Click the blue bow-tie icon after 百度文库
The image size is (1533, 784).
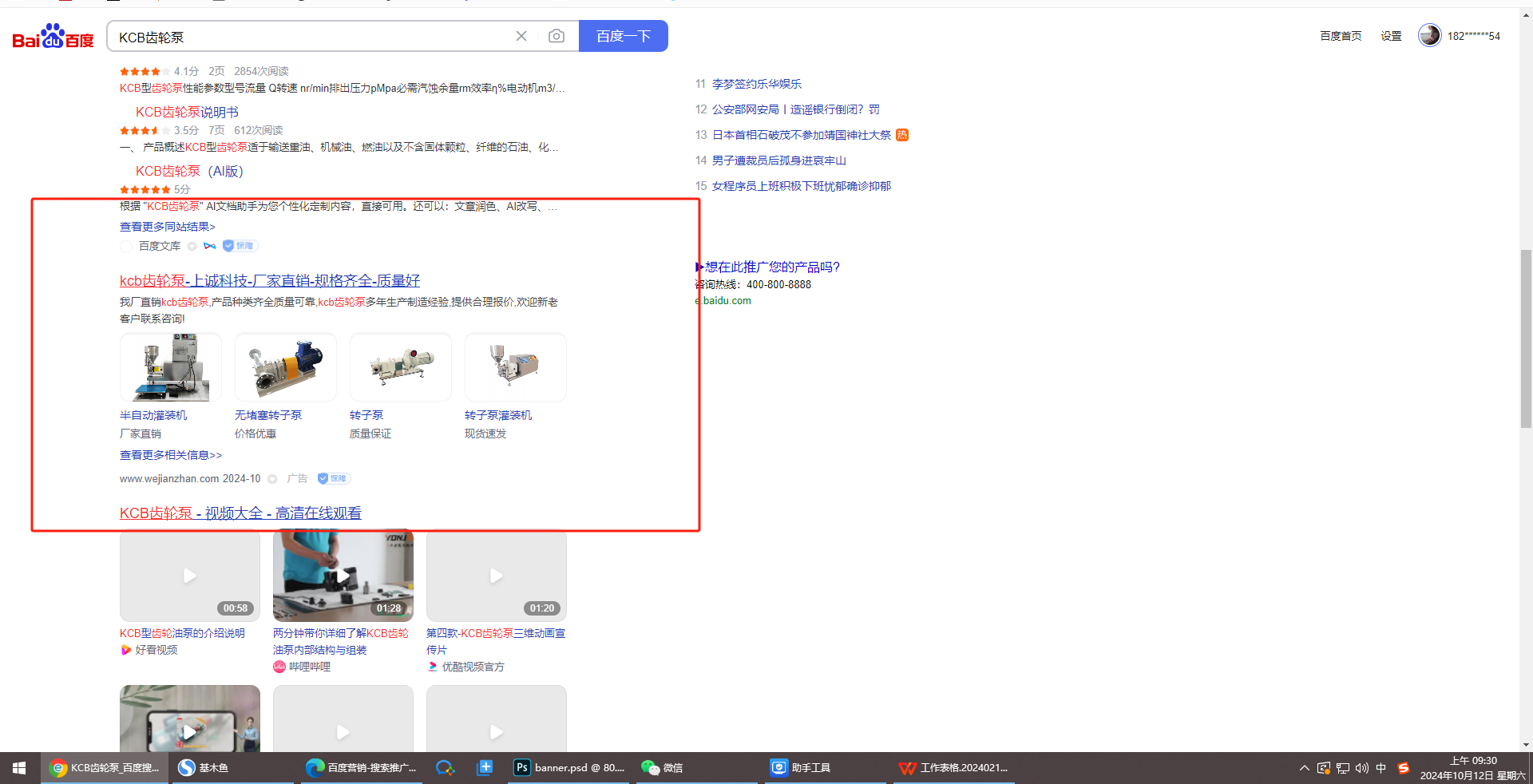click(x=210, y=246)
